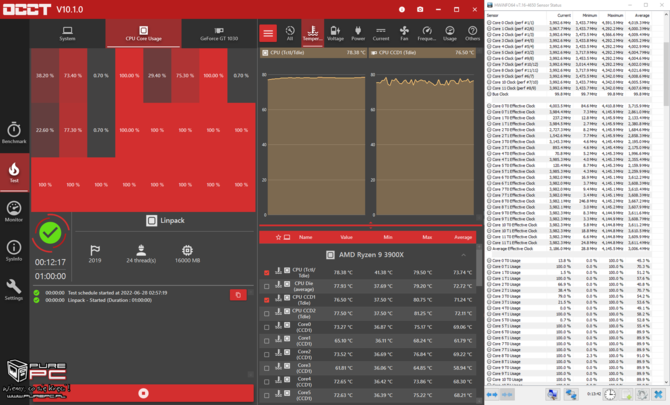Screen dimensions: 670x405
Task: Check CPU CCD2 (Tdie) graph checkbox
Action: pyautogui.click(x=267, y=314)
